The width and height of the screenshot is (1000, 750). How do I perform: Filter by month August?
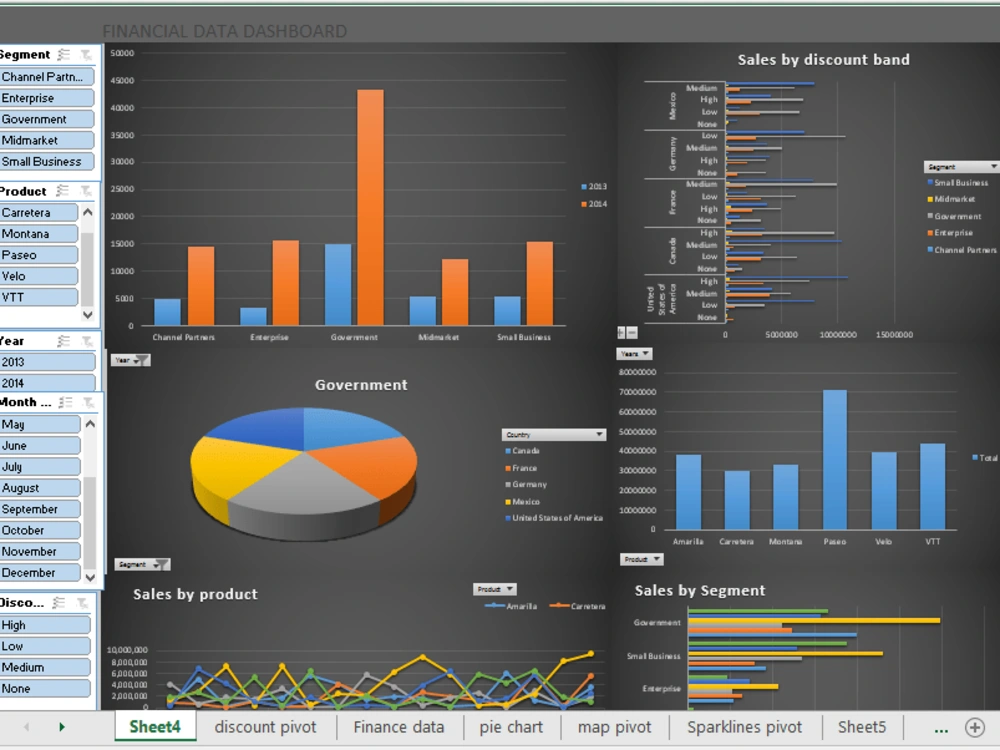click(x=40, y=488)
